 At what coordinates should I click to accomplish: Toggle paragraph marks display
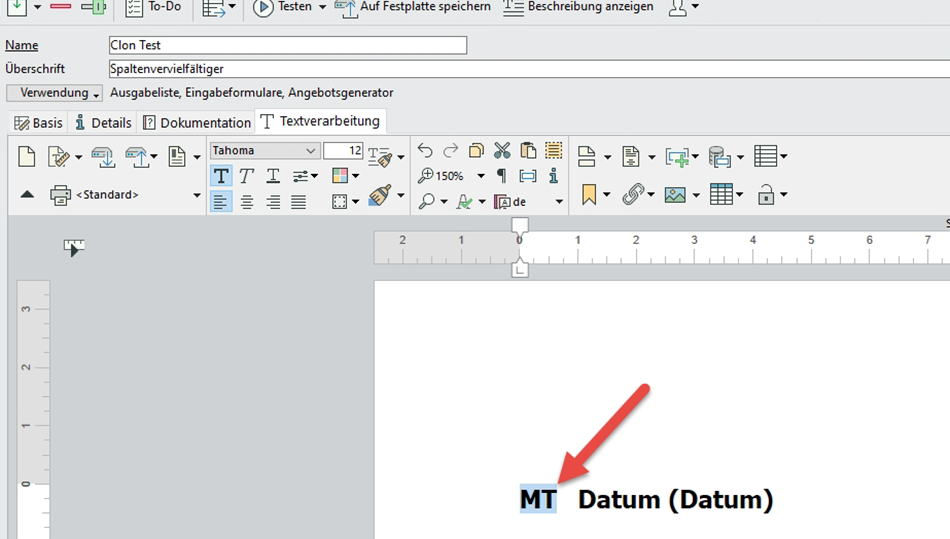(502, 176)
